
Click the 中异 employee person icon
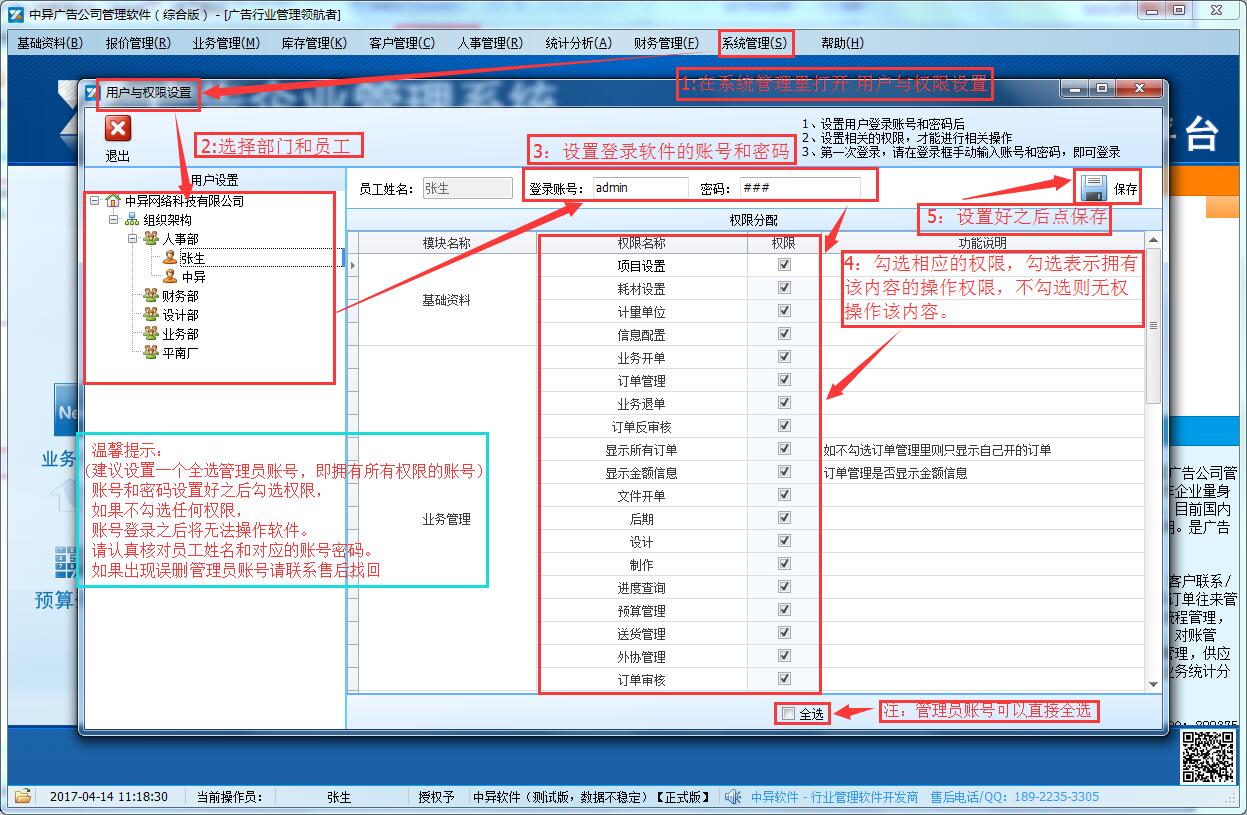point(170,277)
